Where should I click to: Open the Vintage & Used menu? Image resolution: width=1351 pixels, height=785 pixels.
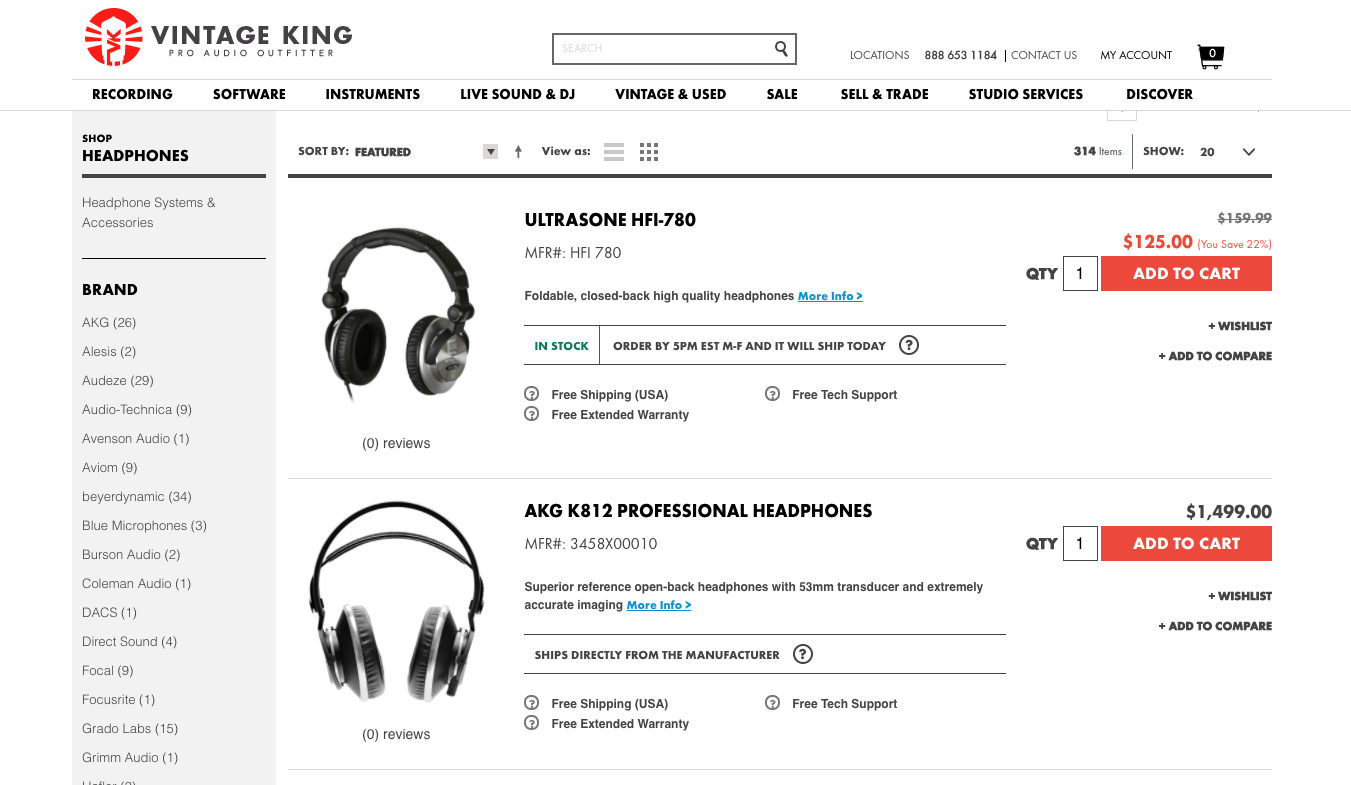click(x=670, y=94)
